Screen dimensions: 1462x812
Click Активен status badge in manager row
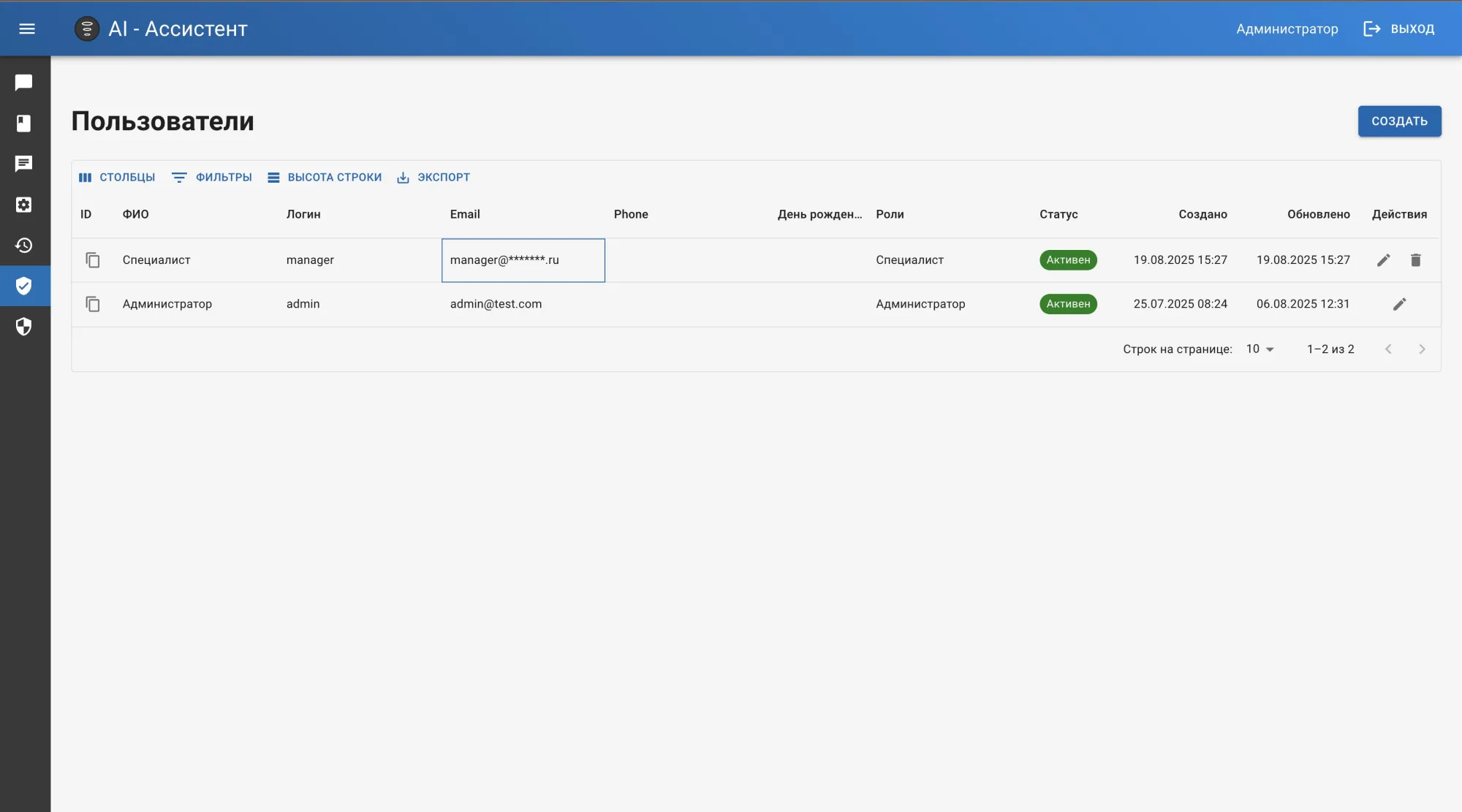click(x=1068, y=260)
